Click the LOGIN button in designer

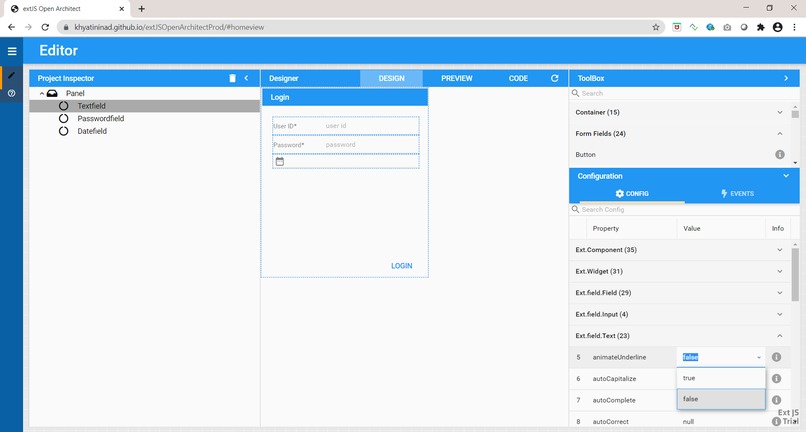[x=401, y=266]
